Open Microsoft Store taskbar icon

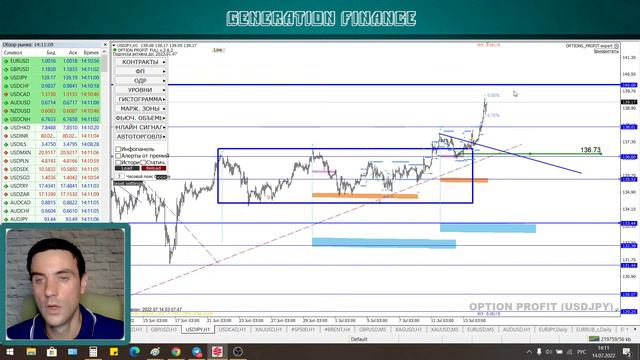52,351
